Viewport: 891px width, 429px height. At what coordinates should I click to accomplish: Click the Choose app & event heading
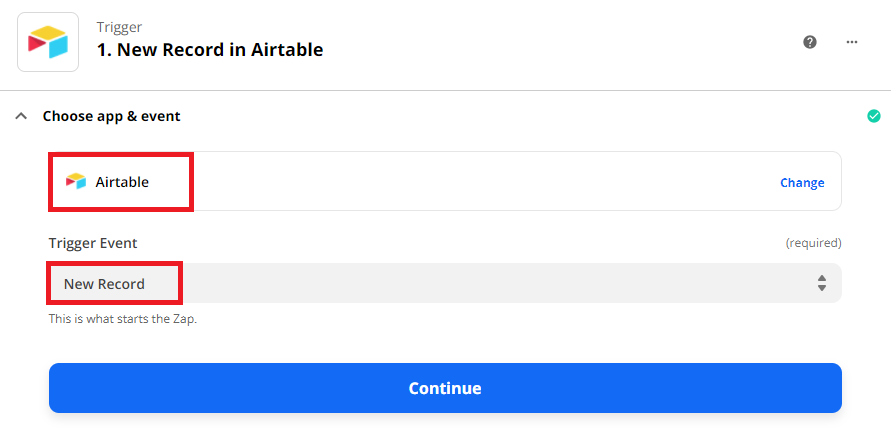tap(111, 116)
